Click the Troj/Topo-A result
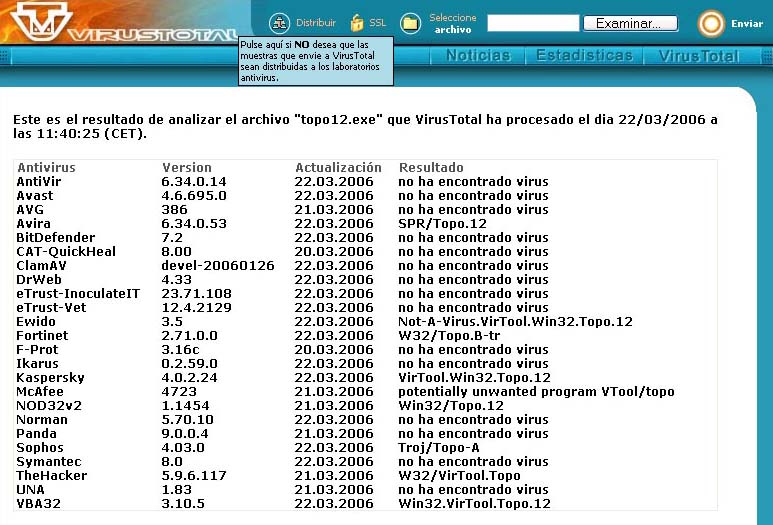The width and height of the screenshot is (773, 525). (438, 448)
